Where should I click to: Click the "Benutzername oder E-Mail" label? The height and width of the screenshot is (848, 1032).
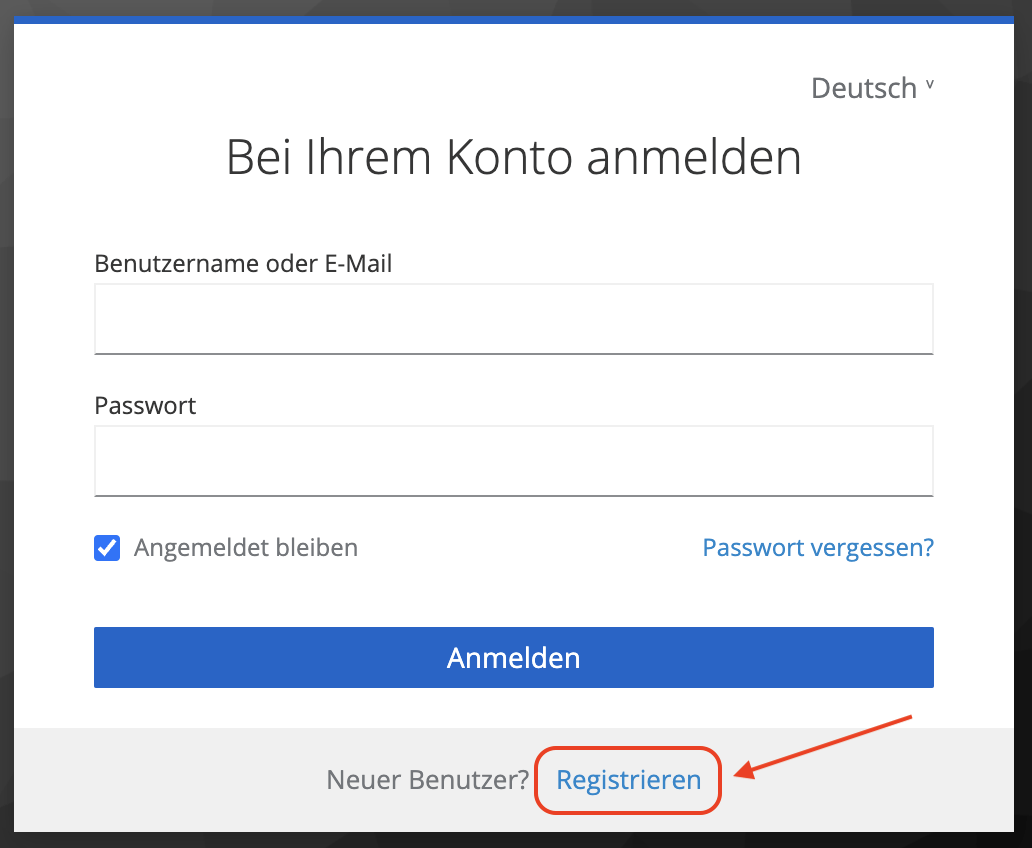point(243,264)
